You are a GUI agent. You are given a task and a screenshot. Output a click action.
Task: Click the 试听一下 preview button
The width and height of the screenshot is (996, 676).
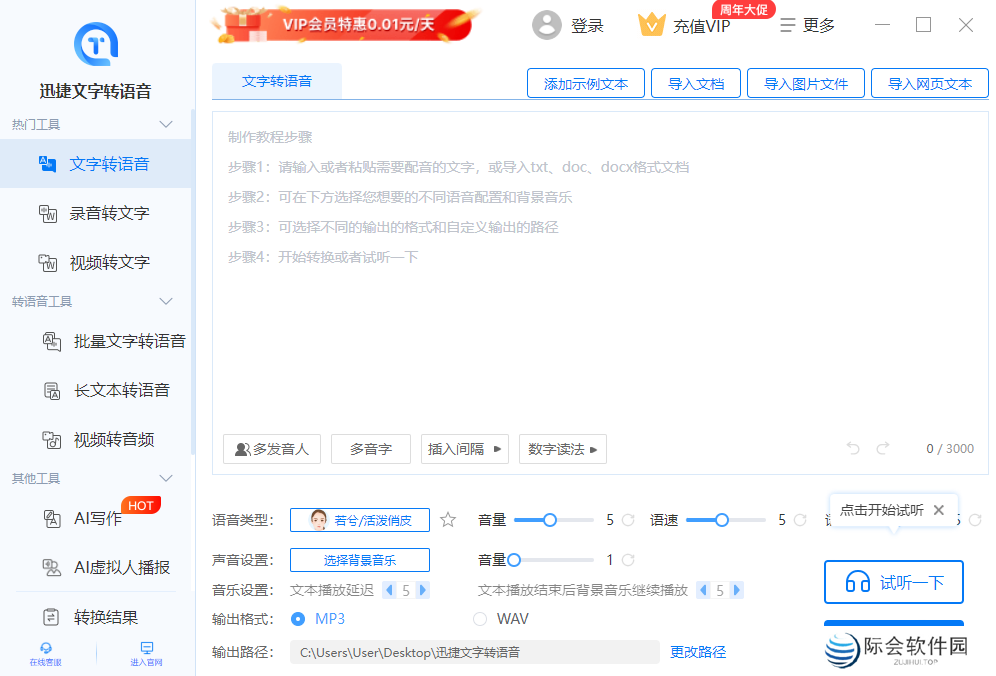click(893, 582)
